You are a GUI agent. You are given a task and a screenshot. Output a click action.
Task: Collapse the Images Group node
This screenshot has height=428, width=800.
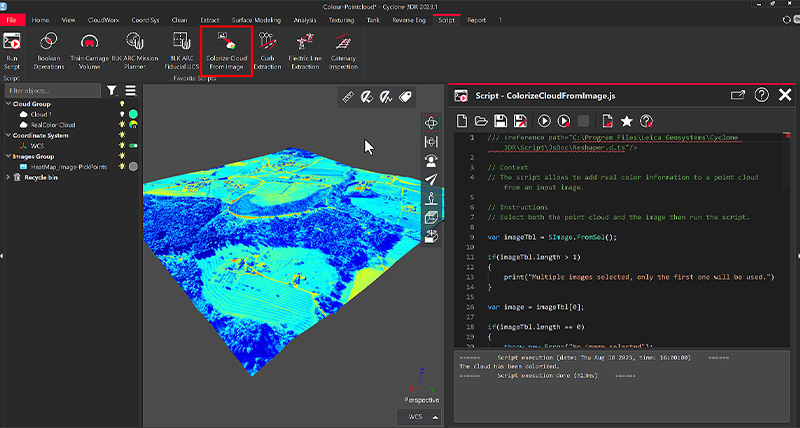(8, 156)
